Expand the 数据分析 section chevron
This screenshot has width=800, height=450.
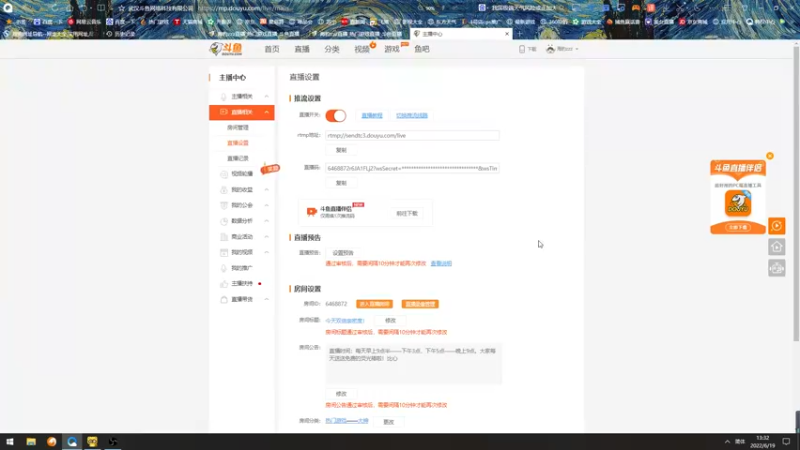(x=266, y=221)
